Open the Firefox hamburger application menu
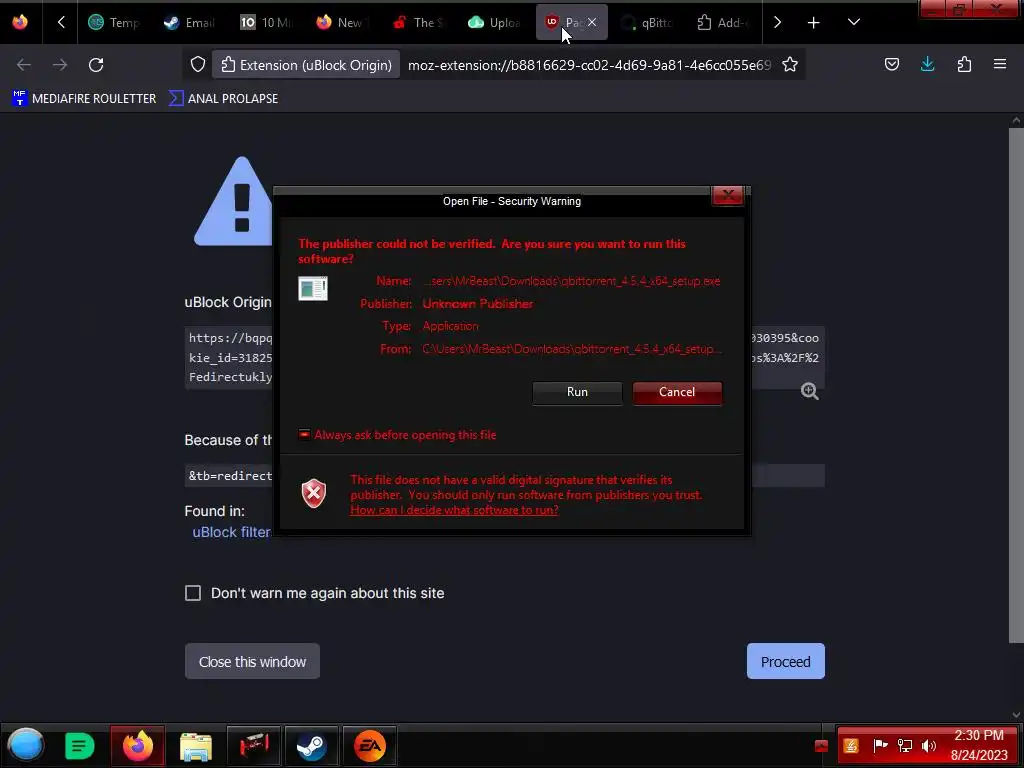Viewport: 1024px width, 768px height. 1000,64
